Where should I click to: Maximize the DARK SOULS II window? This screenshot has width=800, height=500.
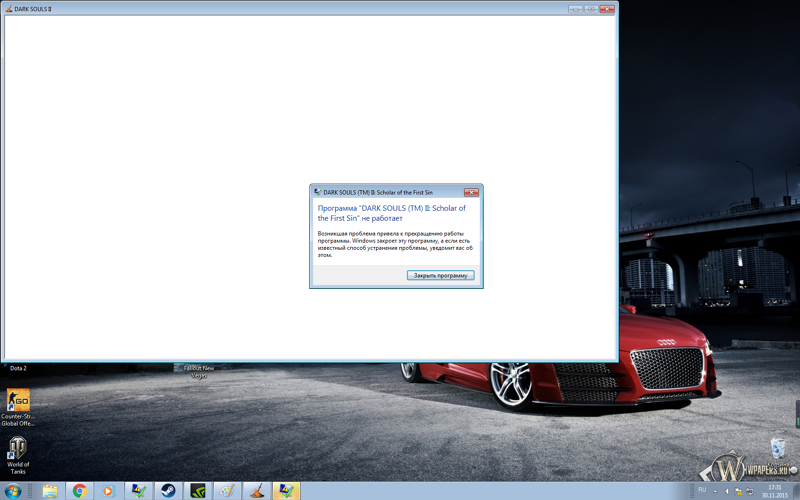[x=591, y=9]
